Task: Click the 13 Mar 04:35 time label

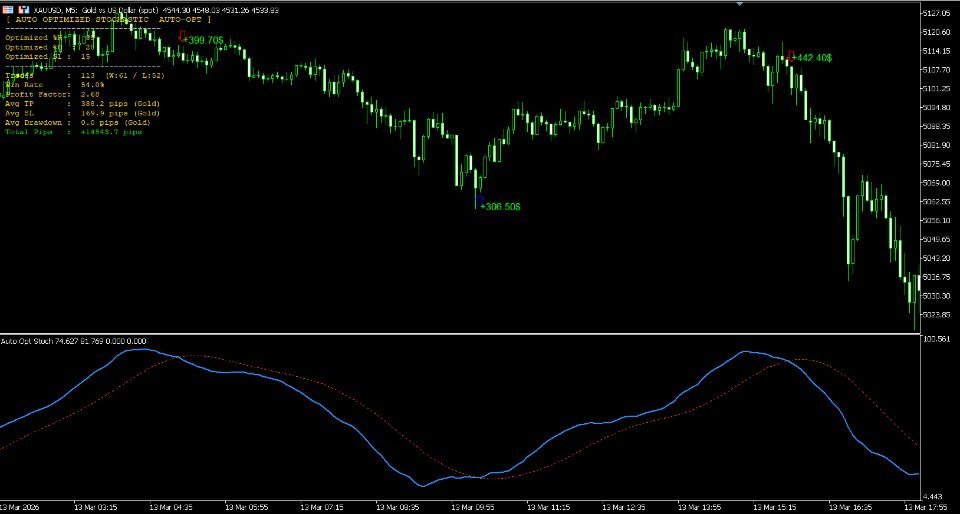Action: coord(170,507)
